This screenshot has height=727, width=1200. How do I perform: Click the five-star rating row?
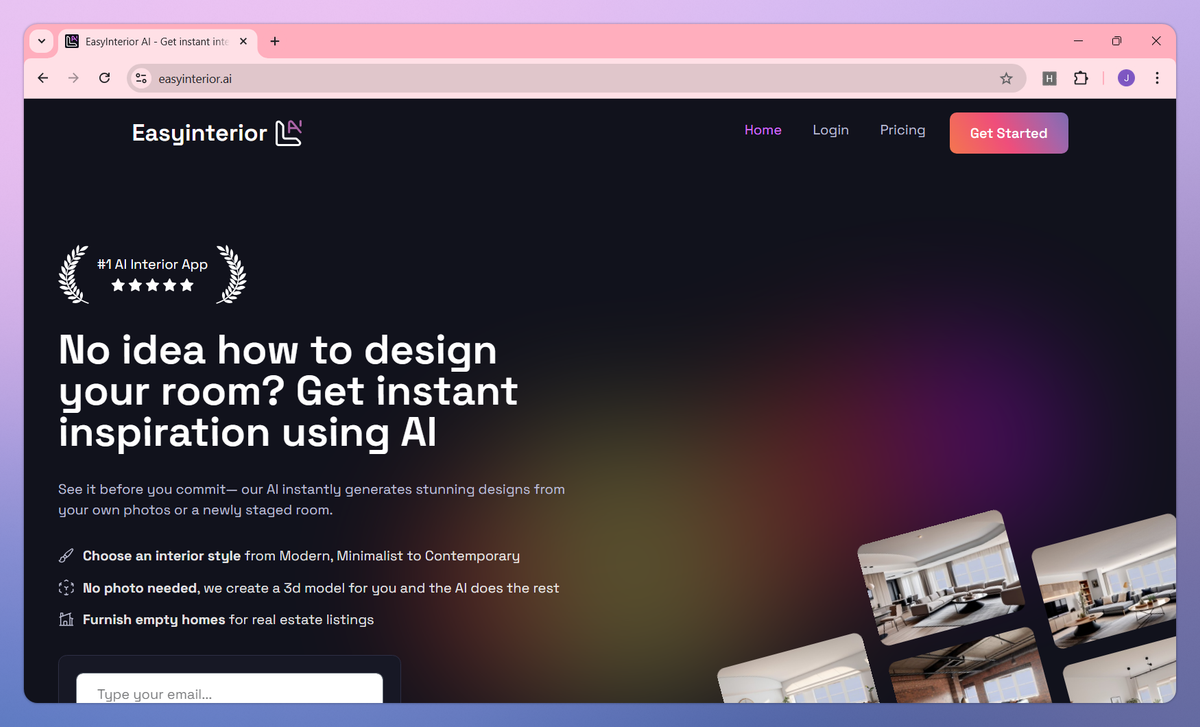152,286
